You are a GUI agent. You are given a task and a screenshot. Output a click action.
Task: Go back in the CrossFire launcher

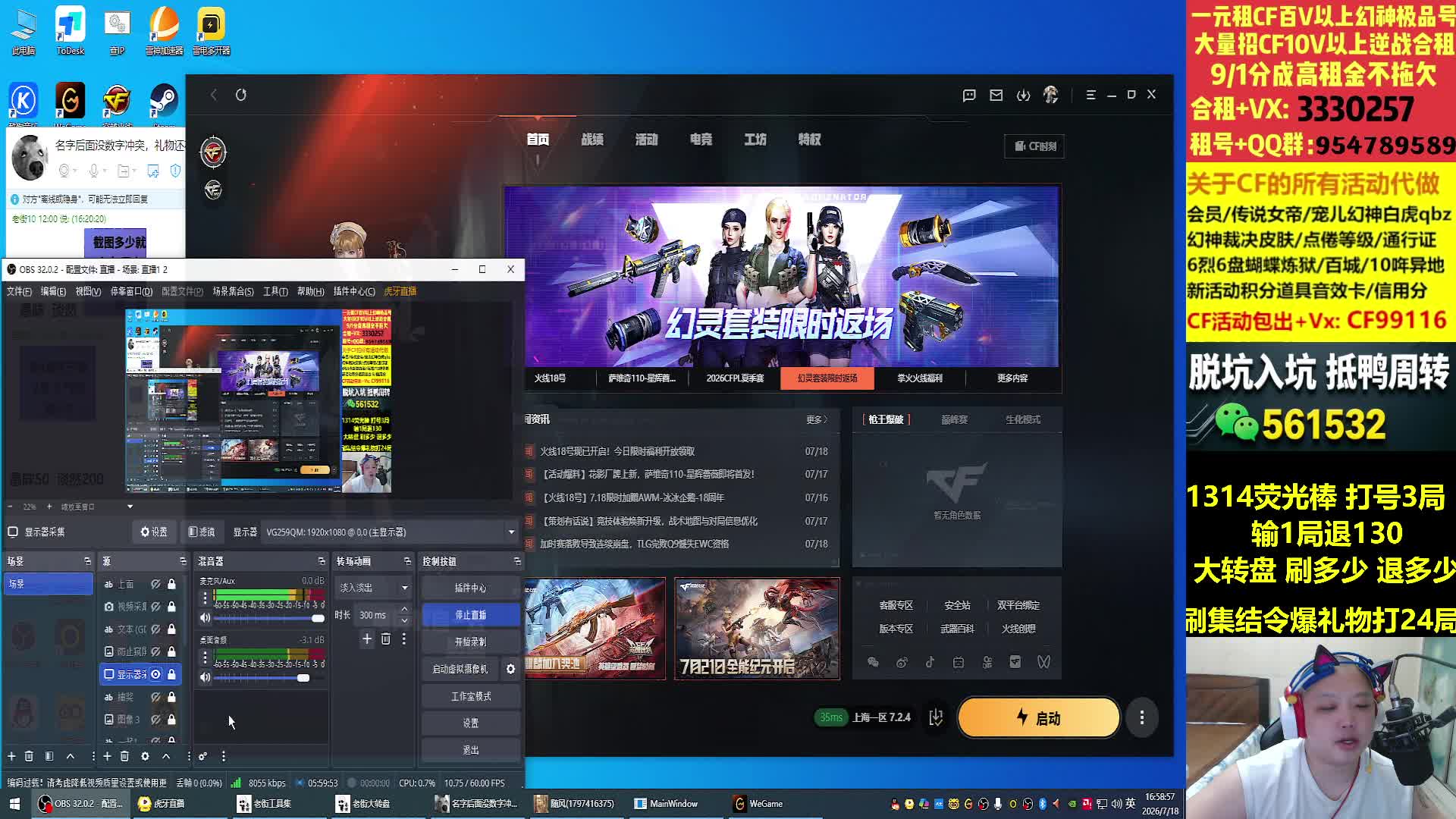point(214,95)
